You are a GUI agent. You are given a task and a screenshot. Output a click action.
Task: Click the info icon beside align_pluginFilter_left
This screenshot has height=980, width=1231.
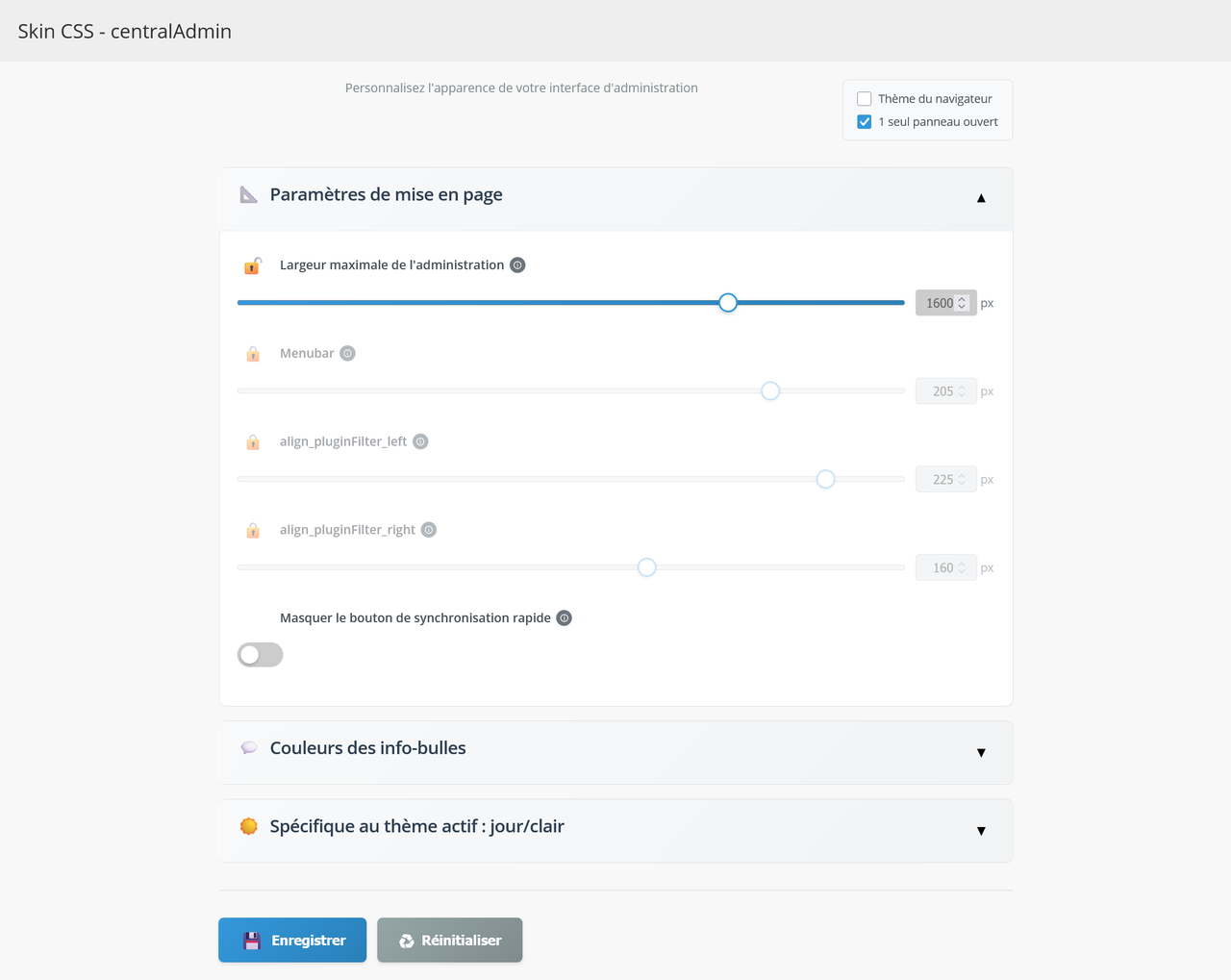(x=420, y=441)
